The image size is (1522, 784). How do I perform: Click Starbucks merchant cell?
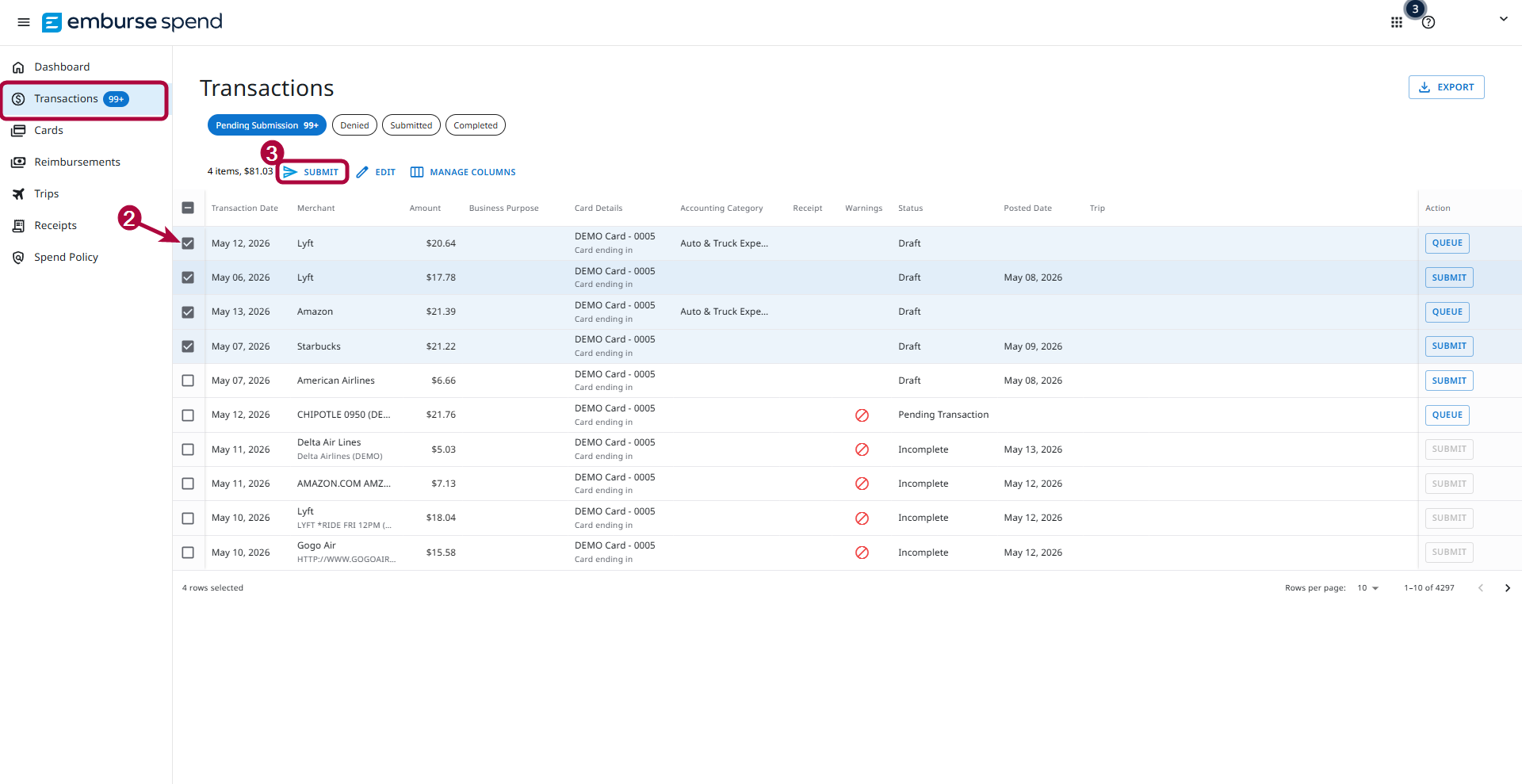(319, 346)
